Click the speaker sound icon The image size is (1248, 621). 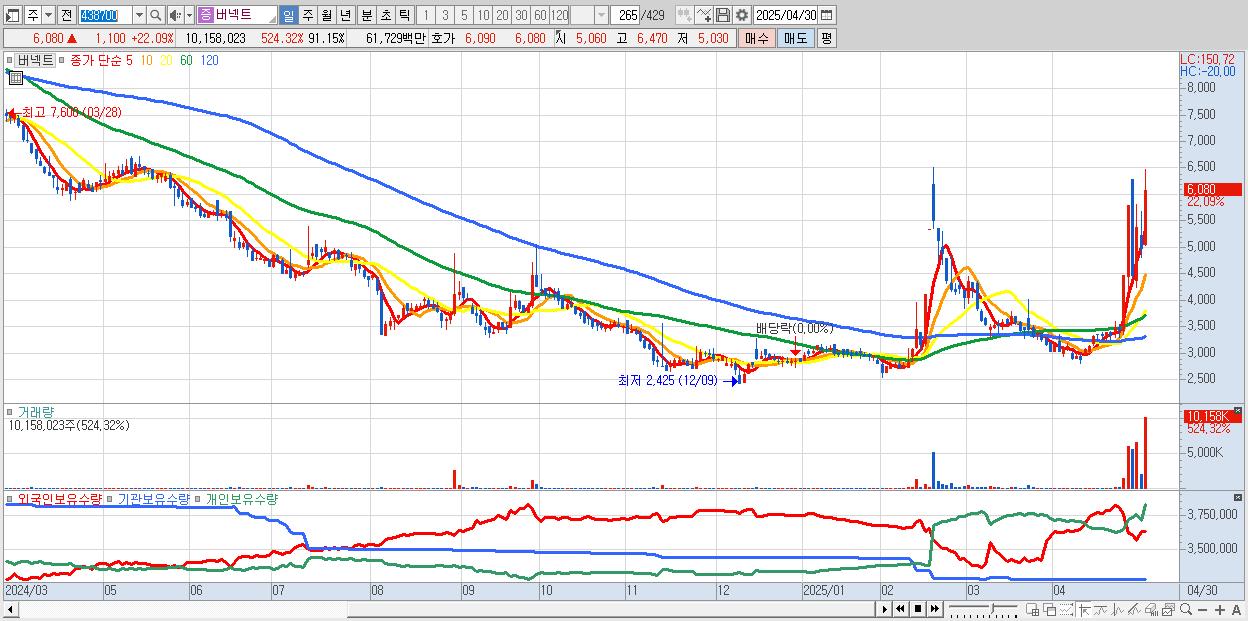tap(175, 15)
